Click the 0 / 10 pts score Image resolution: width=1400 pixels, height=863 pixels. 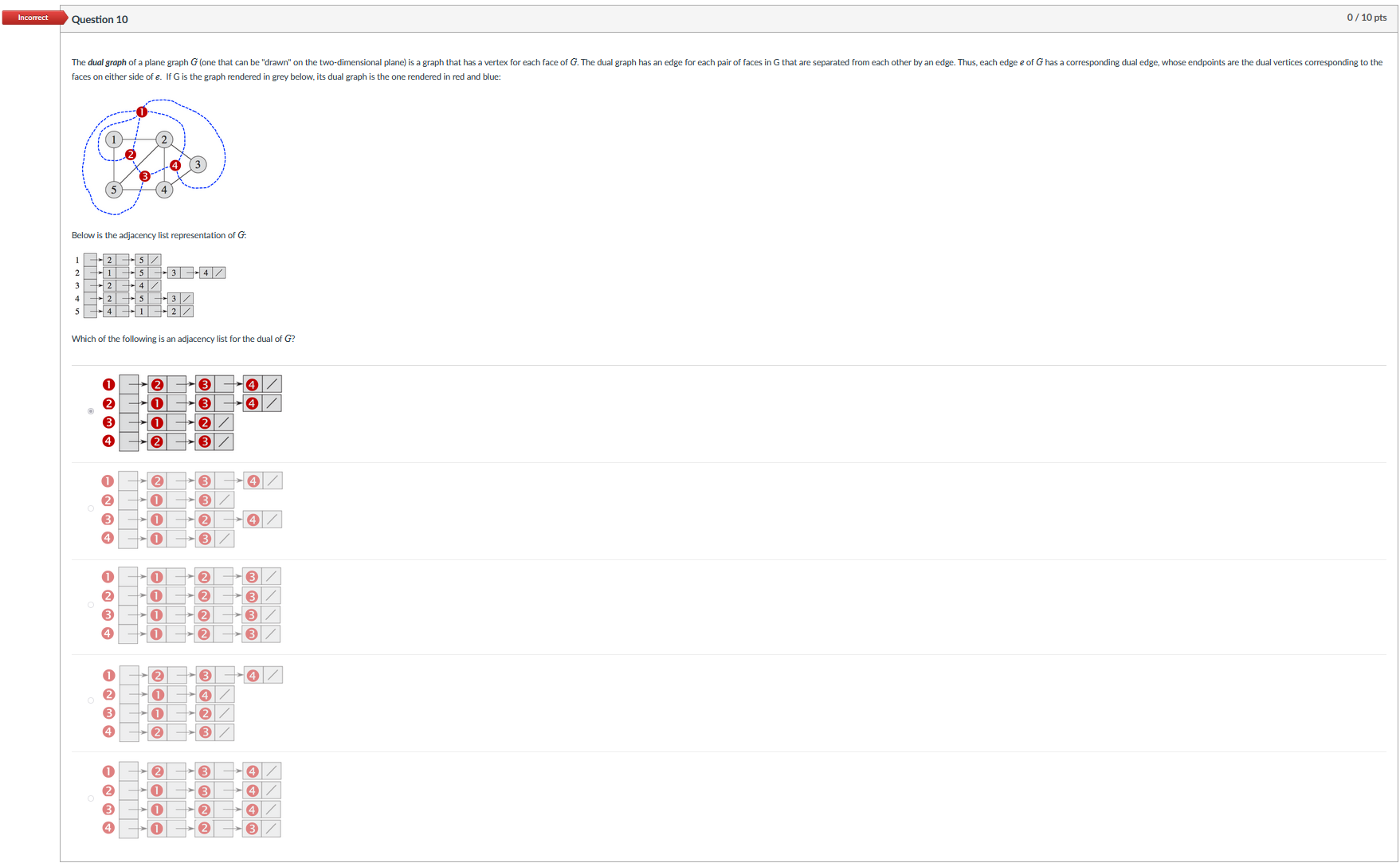[x=1367, y=18]
